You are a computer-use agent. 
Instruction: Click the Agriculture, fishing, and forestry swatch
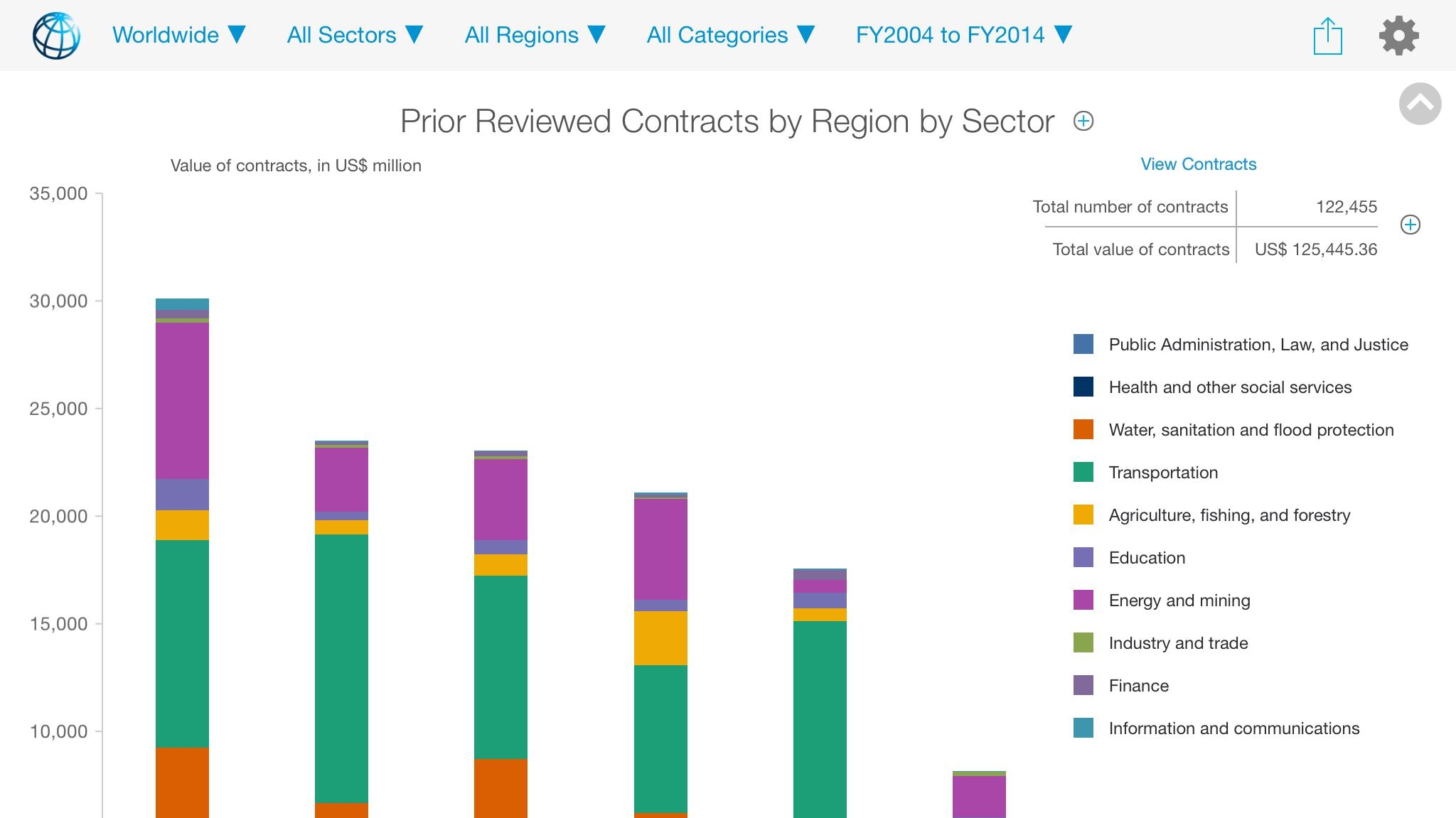pos(1083,515)
